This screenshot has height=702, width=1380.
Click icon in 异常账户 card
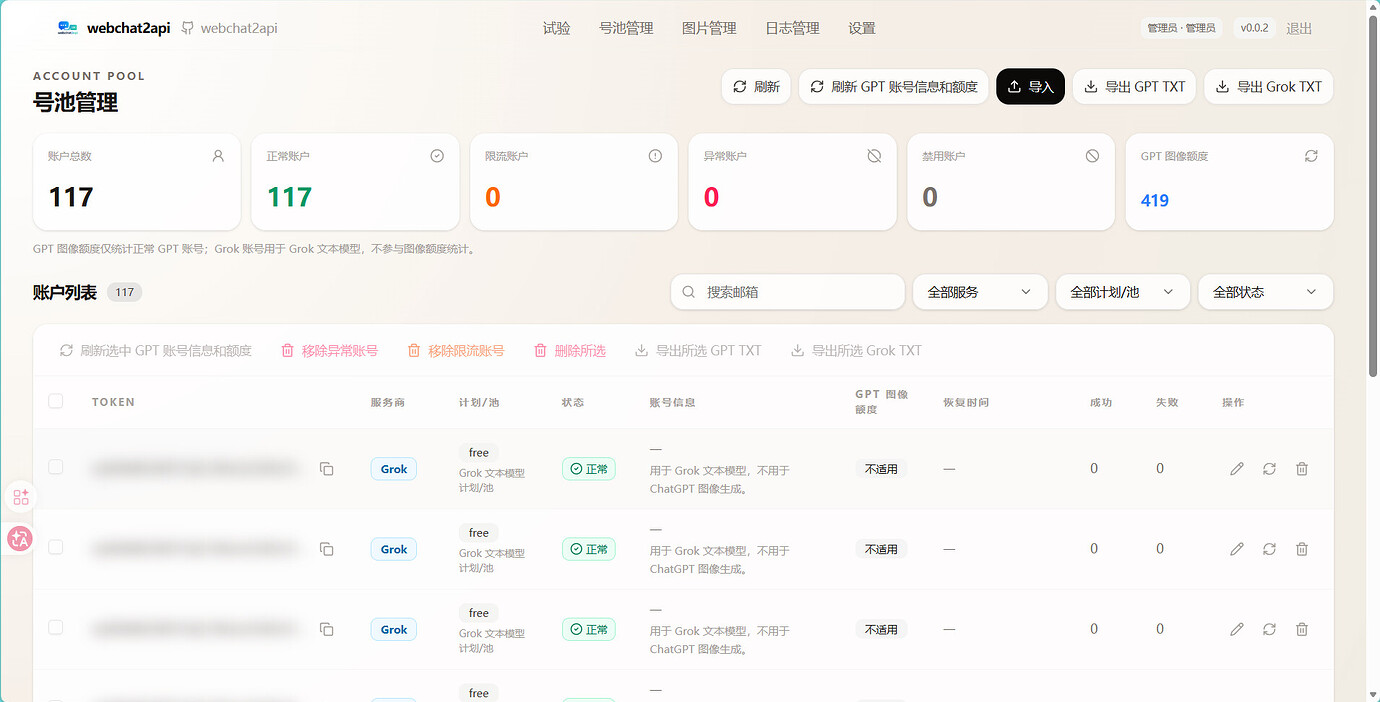pyautogui.click(x=874, y=156)
